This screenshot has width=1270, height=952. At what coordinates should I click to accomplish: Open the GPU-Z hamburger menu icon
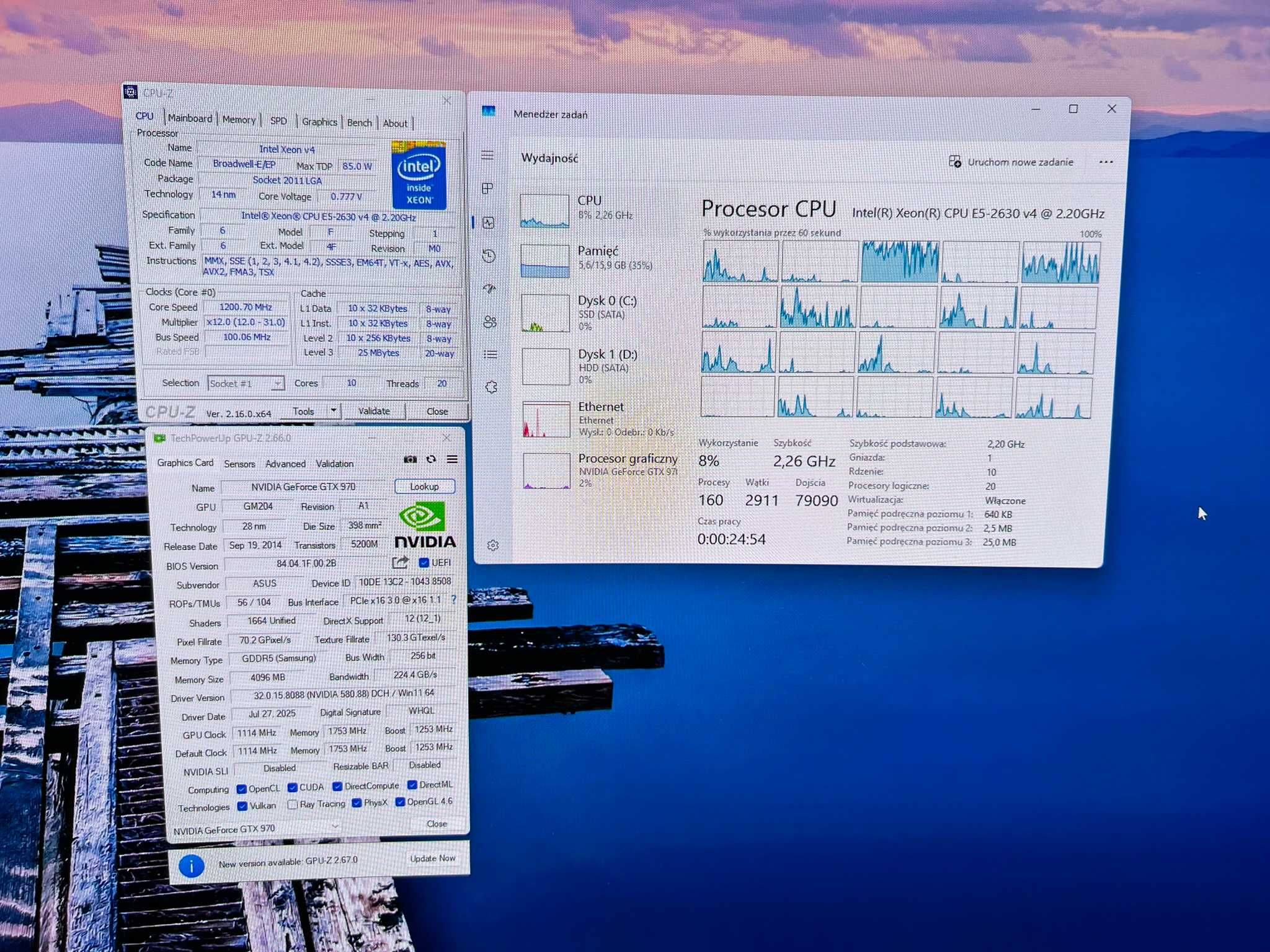[452, 459]
